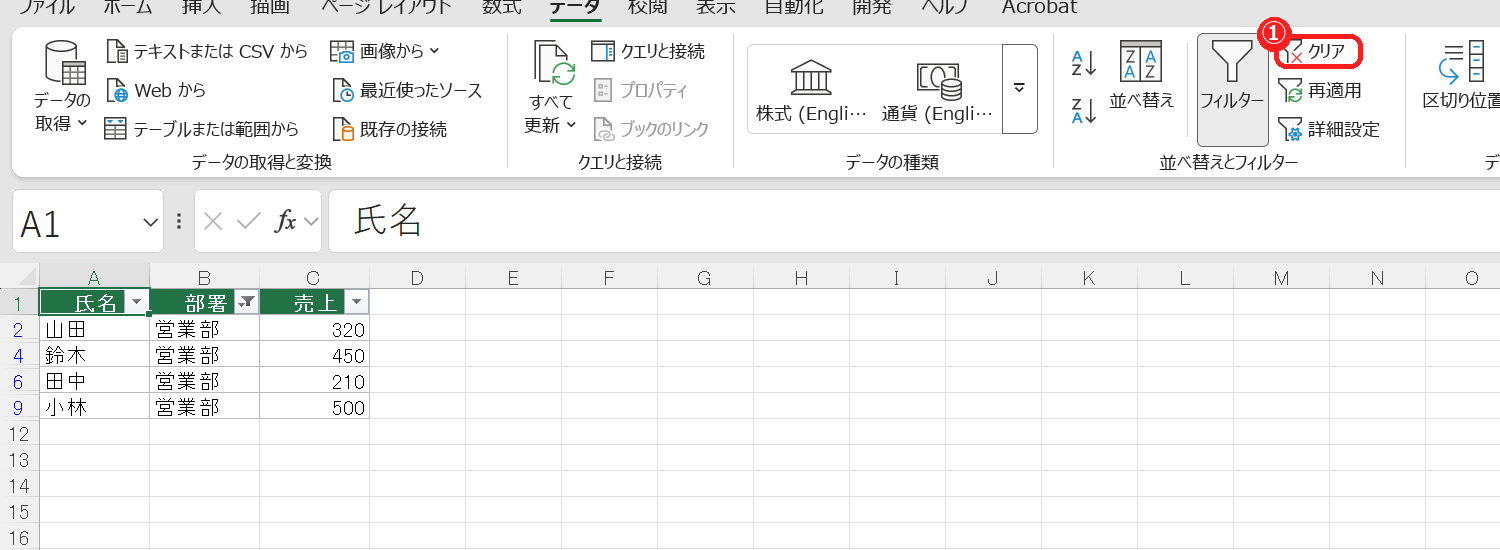Select the cell with value 450

tap(314, 355)
